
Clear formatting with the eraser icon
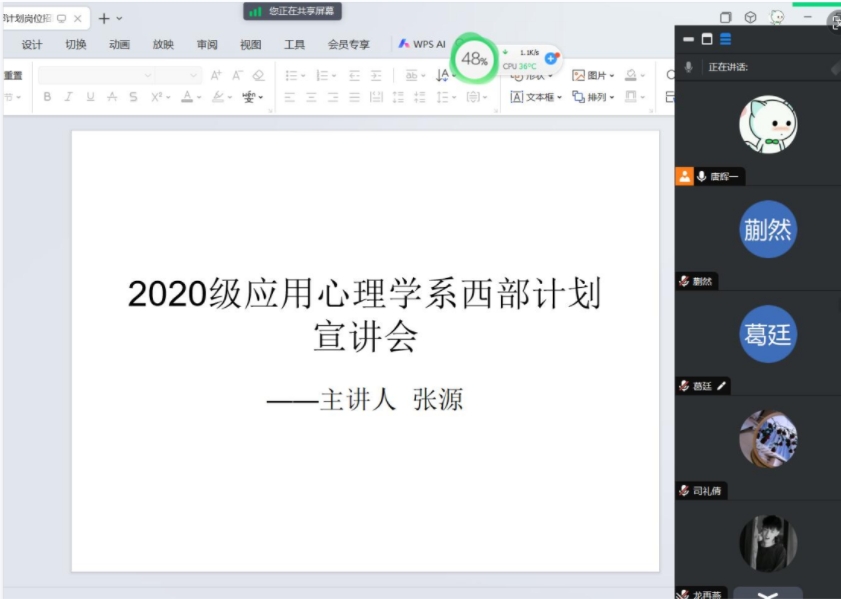258,75
